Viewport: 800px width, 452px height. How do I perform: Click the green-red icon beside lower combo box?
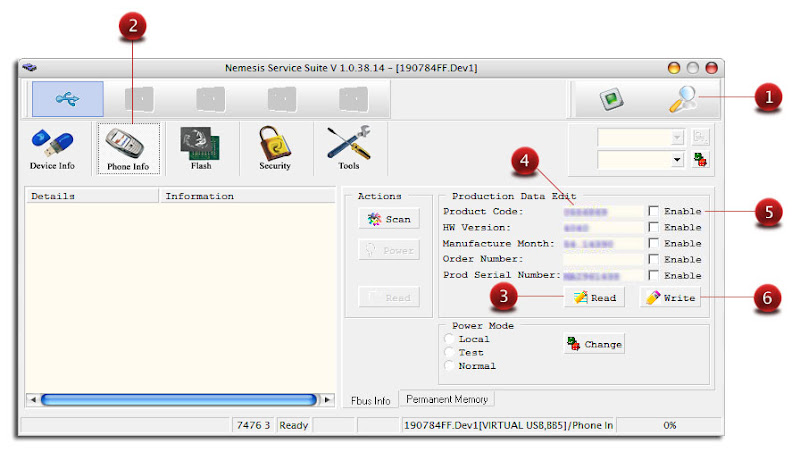click(x=701, y=160)
